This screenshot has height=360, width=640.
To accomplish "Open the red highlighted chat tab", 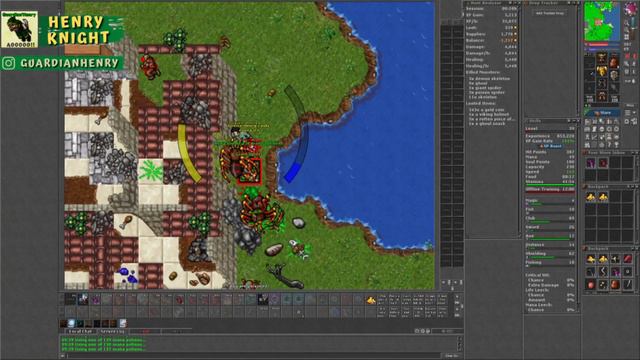I will tap(146, 331).
